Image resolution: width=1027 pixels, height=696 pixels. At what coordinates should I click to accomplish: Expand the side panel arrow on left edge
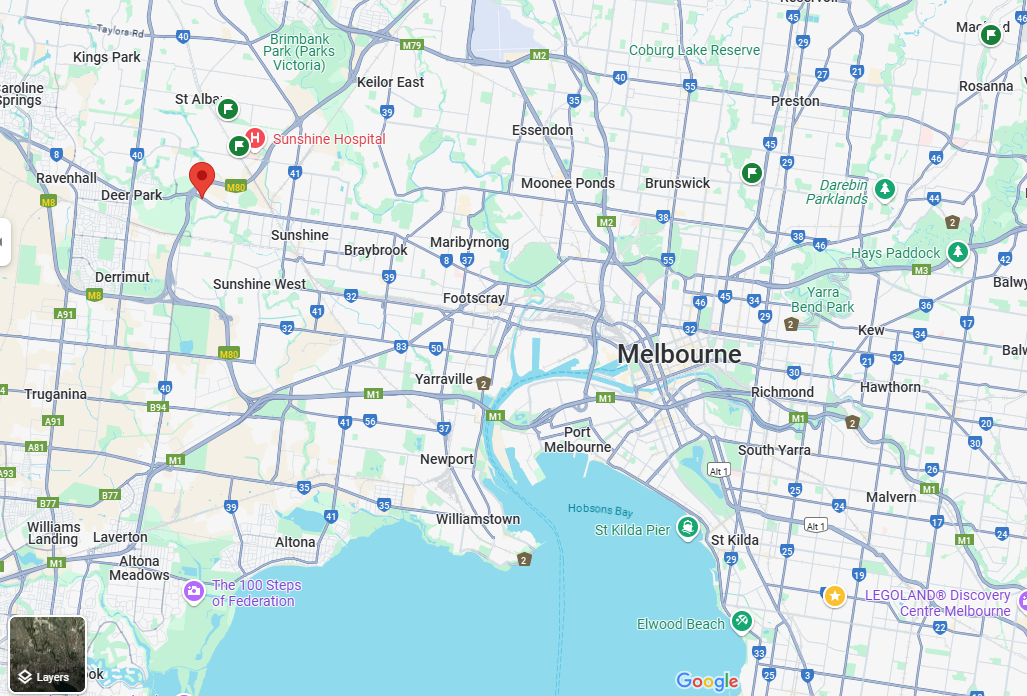pos(4,242)
